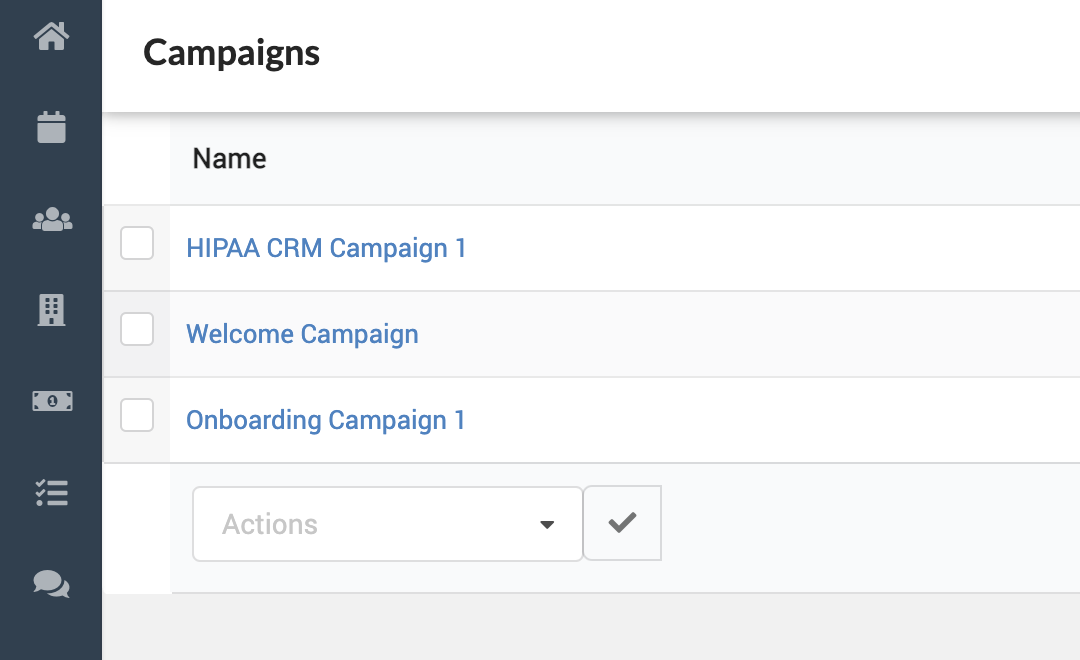Open the Tasks checklist icon
The height and width of the screenshot is (660, 1080).
pos(51,492)
